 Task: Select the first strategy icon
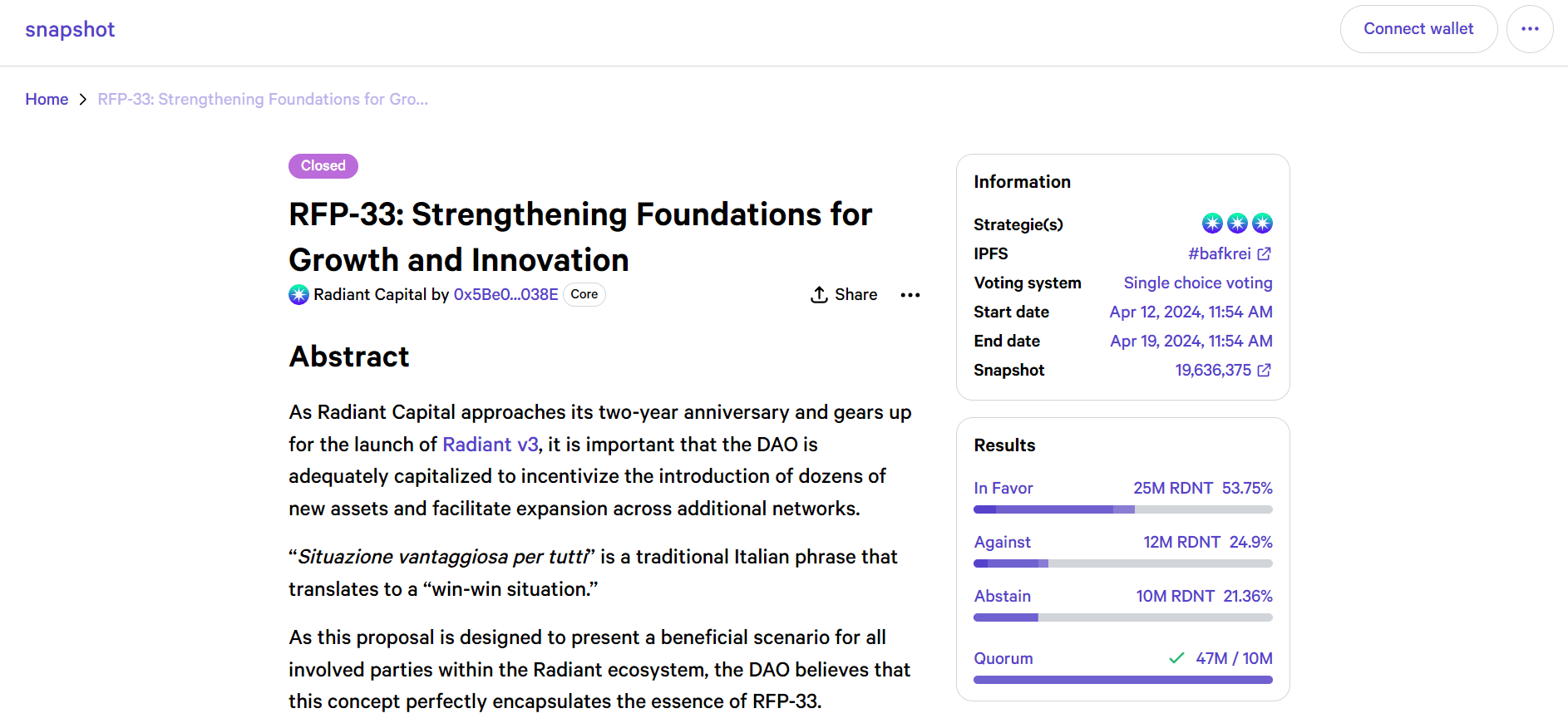point(1212,224)
